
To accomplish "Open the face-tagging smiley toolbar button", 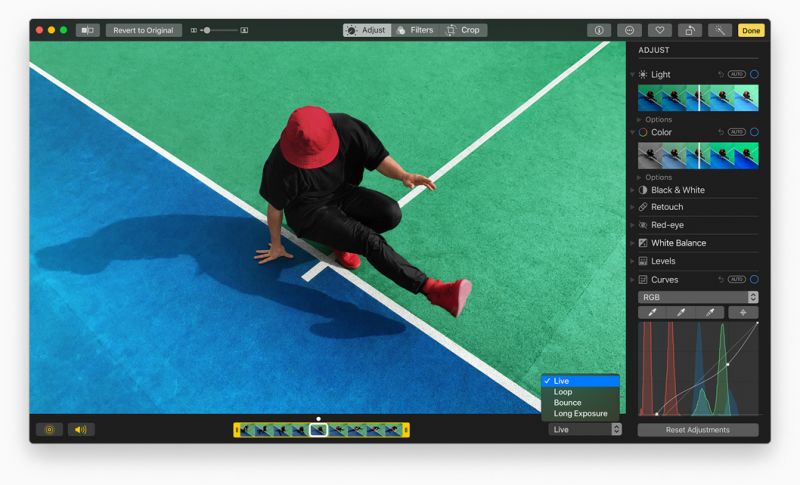I will click(630, 30).
